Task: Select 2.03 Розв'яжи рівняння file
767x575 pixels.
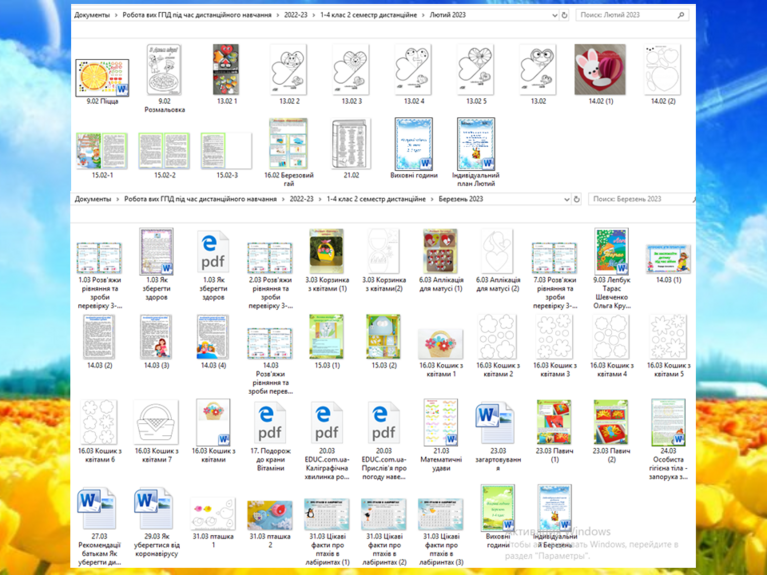Action: (270, 258)
